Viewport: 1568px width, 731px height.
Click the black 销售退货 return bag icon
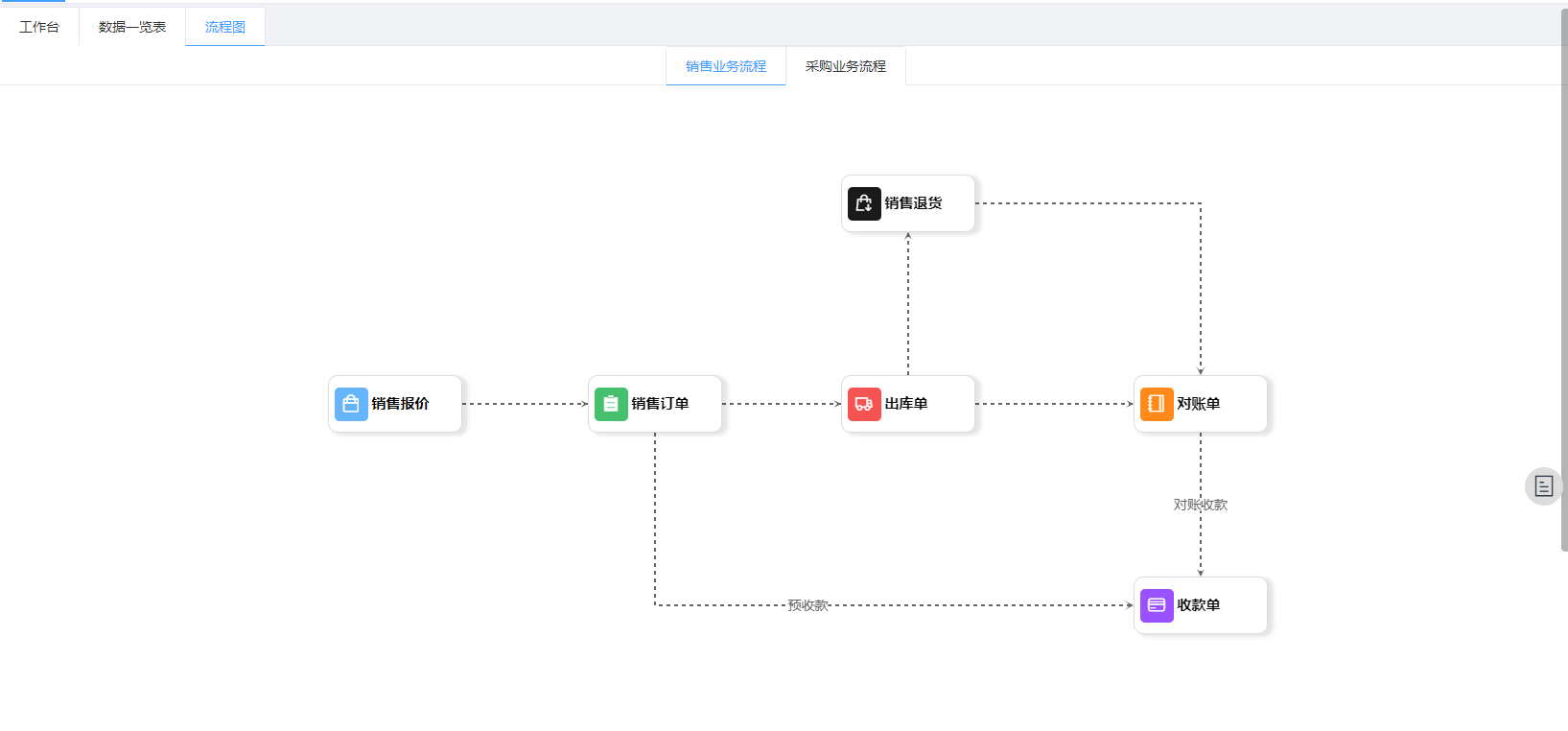(864, 203)
